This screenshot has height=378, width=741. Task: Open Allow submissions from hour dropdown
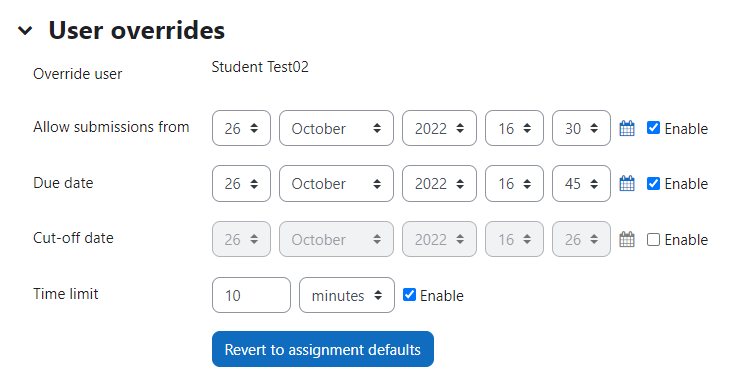514,128
